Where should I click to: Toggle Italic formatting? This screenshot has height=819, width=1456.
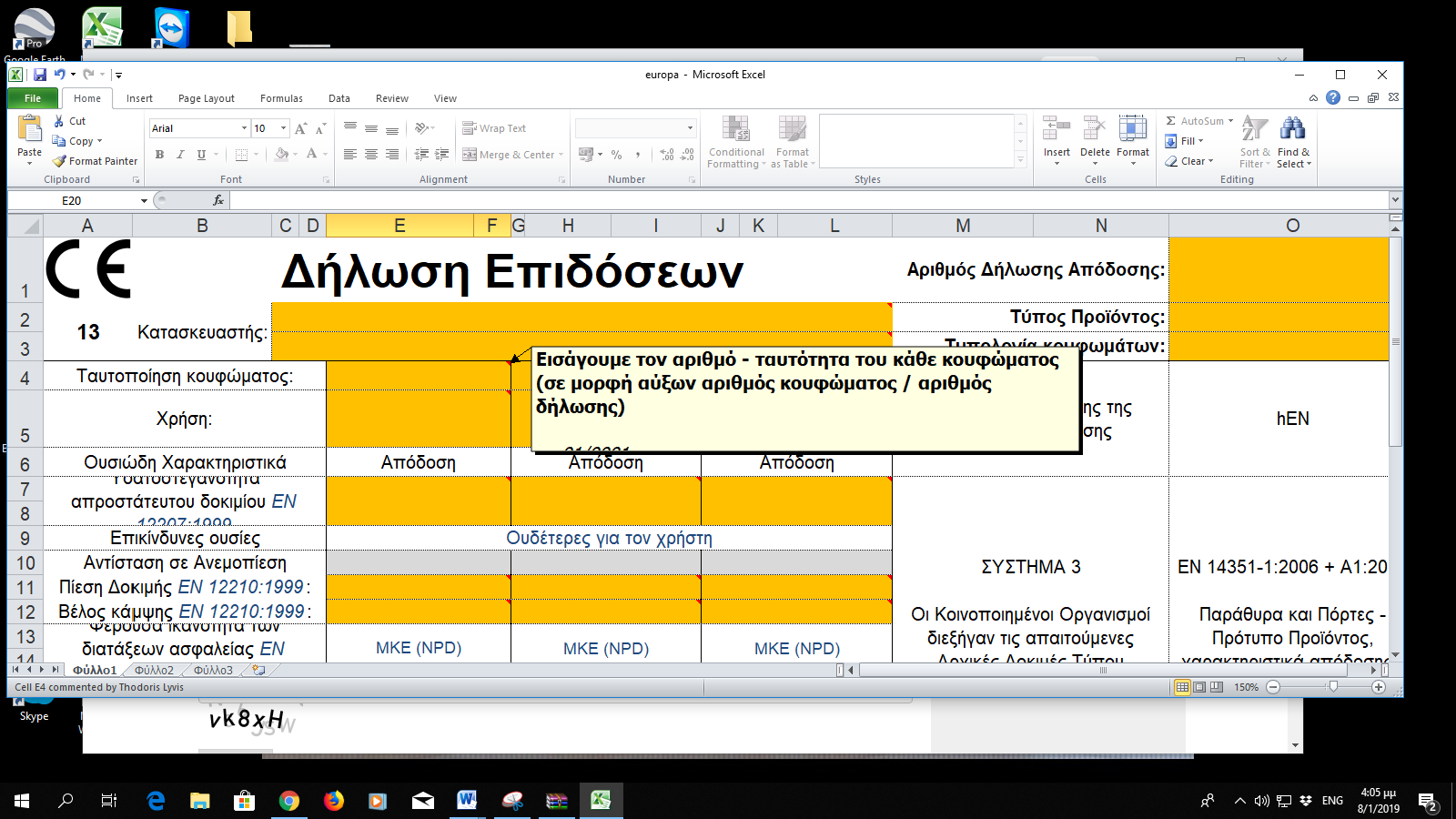pos(180,155)
